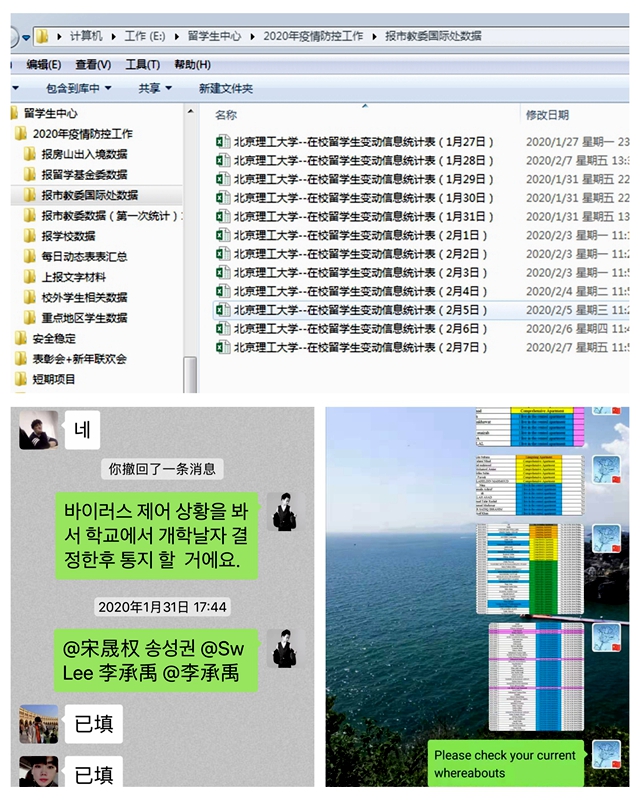Select the 每日动态表表汇总 folder in the tree

pyautogui.click(x=84, y=257)
